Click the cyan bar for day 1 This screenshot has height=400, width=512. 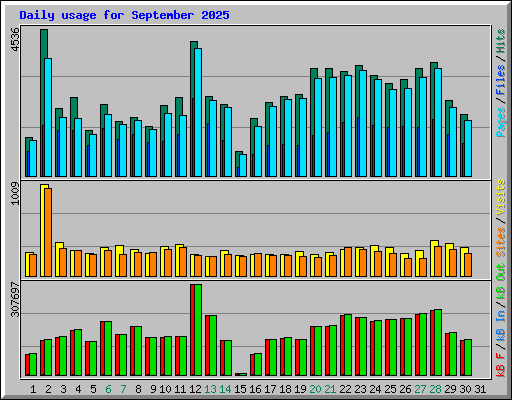coord(33,158)
